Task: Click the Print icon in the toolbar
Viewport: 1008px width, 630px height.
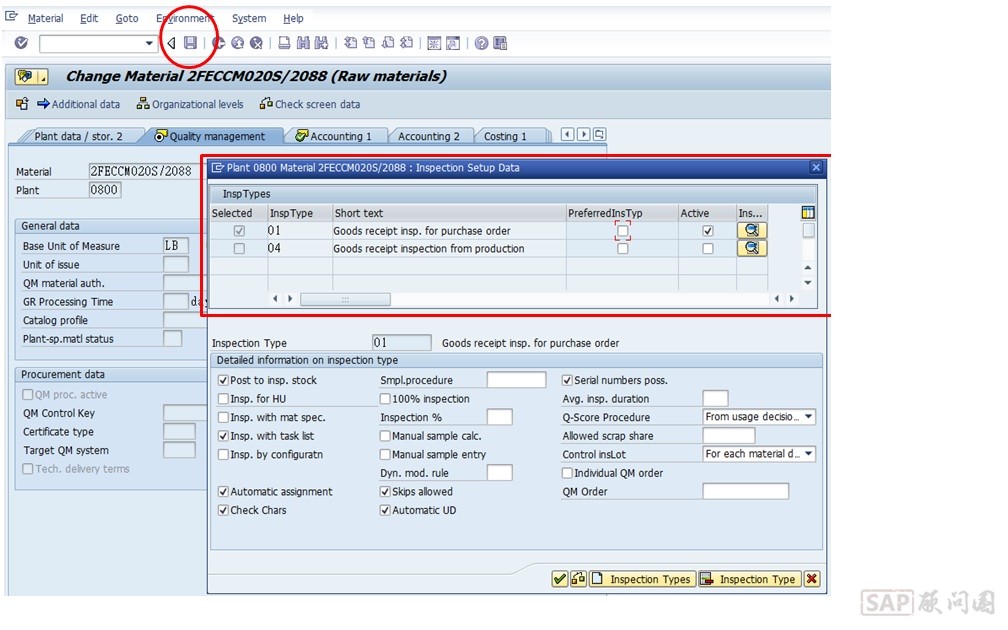Action: point(284,43)
